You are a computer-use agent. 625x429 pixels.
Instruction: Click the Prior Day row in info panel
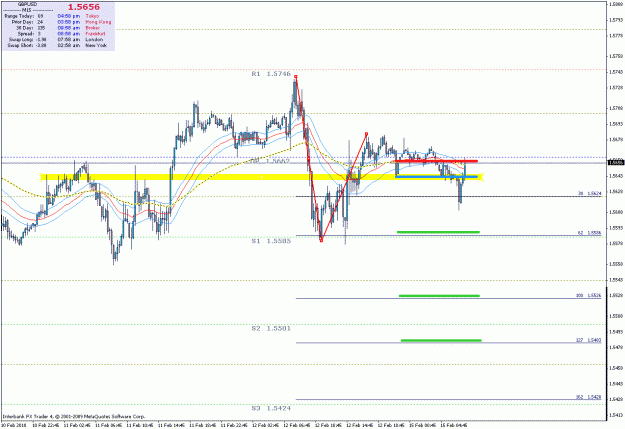[x=27, y=22]
